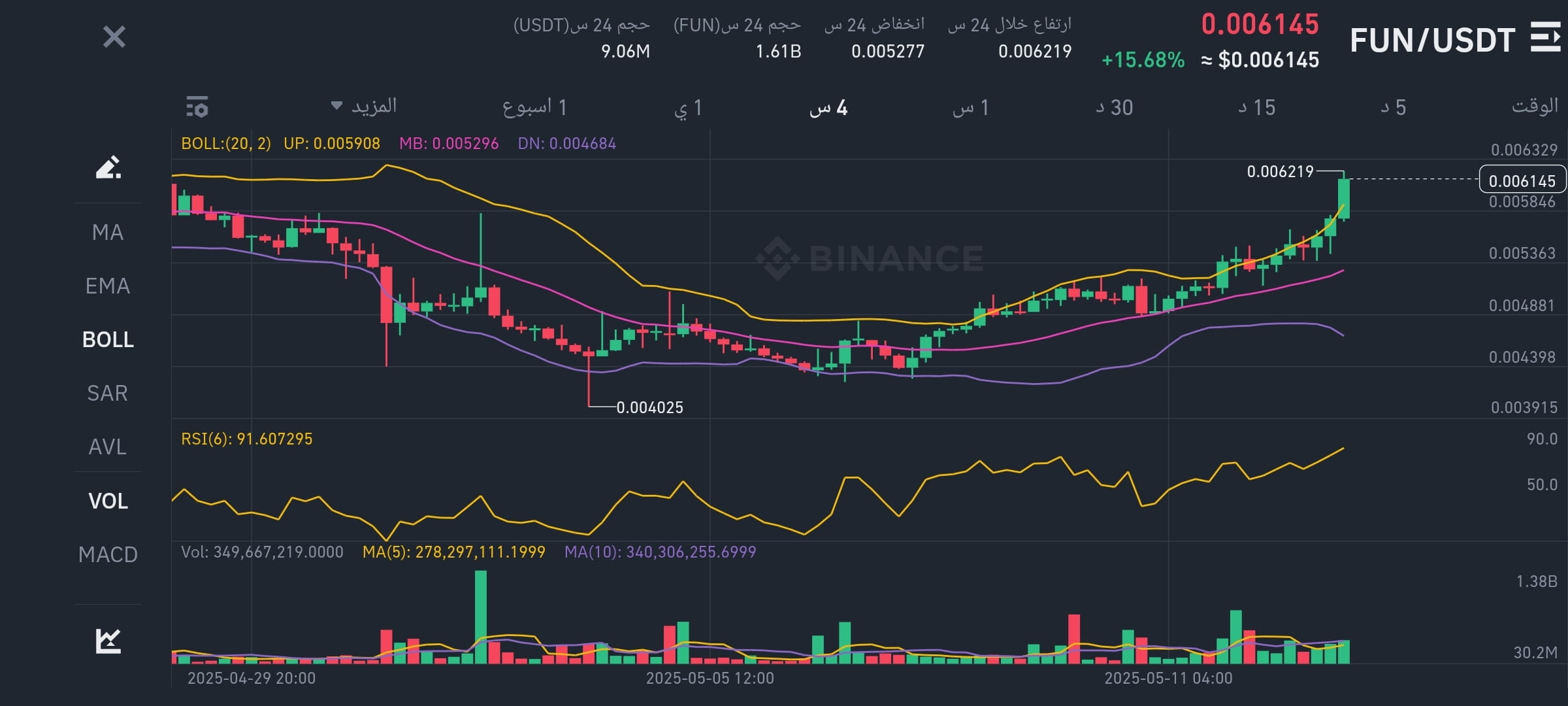Open the drawing tools pencil icon
The width and height of the screenshot is (1568, 706).
[108, 167]
